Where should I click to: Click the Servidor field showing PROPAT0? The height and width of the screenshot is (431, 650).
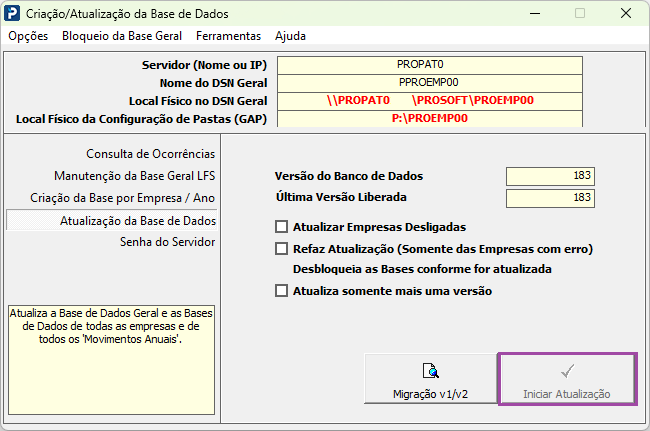(430, 65)
